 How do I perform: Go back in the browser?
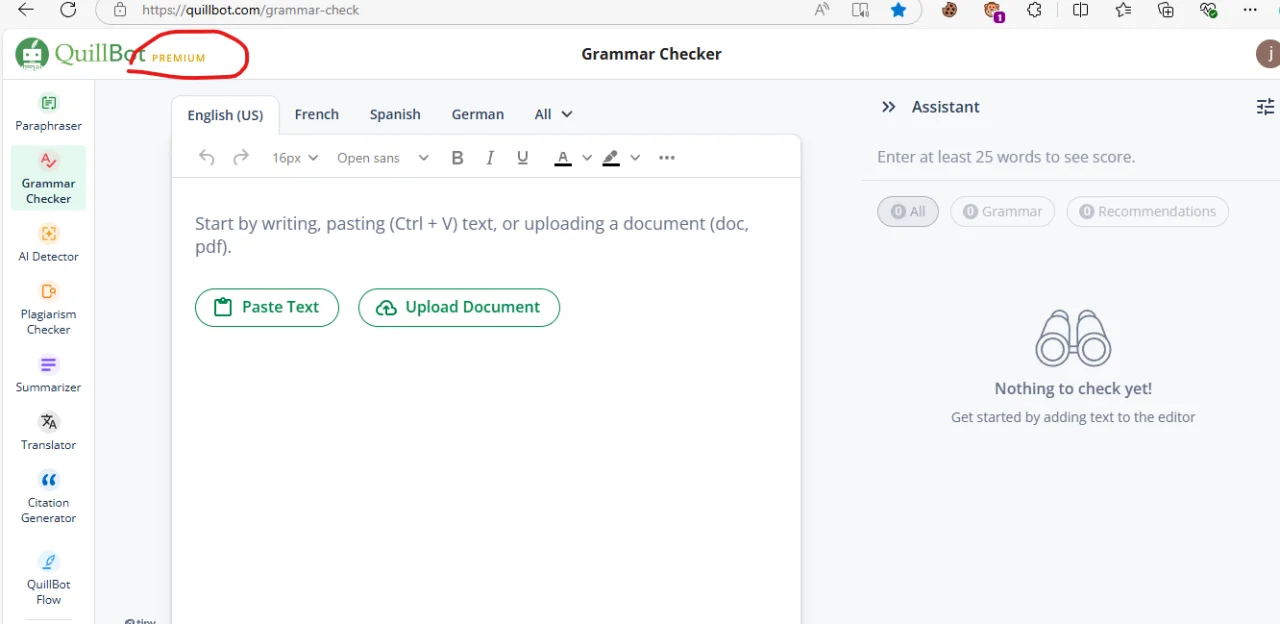click(26, 10)
